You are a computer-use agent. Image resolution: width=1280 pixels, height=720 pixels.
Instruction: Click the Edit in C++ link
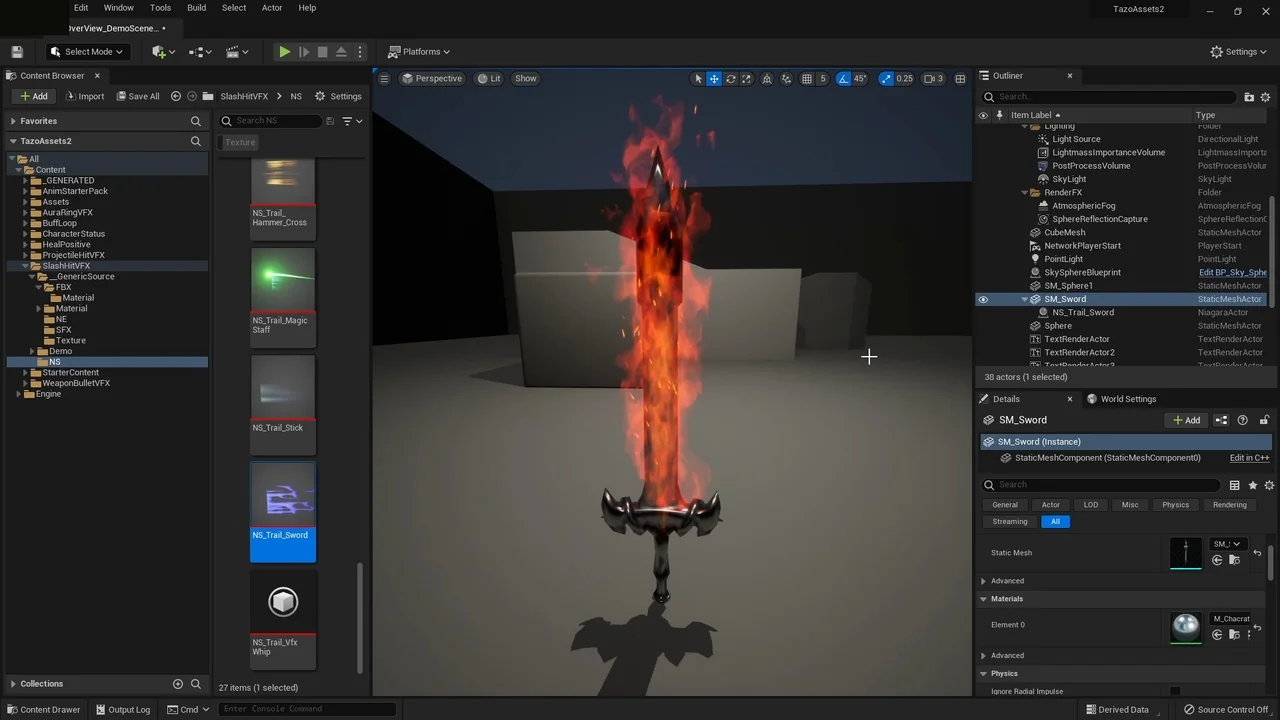[x=1249, y=457]
